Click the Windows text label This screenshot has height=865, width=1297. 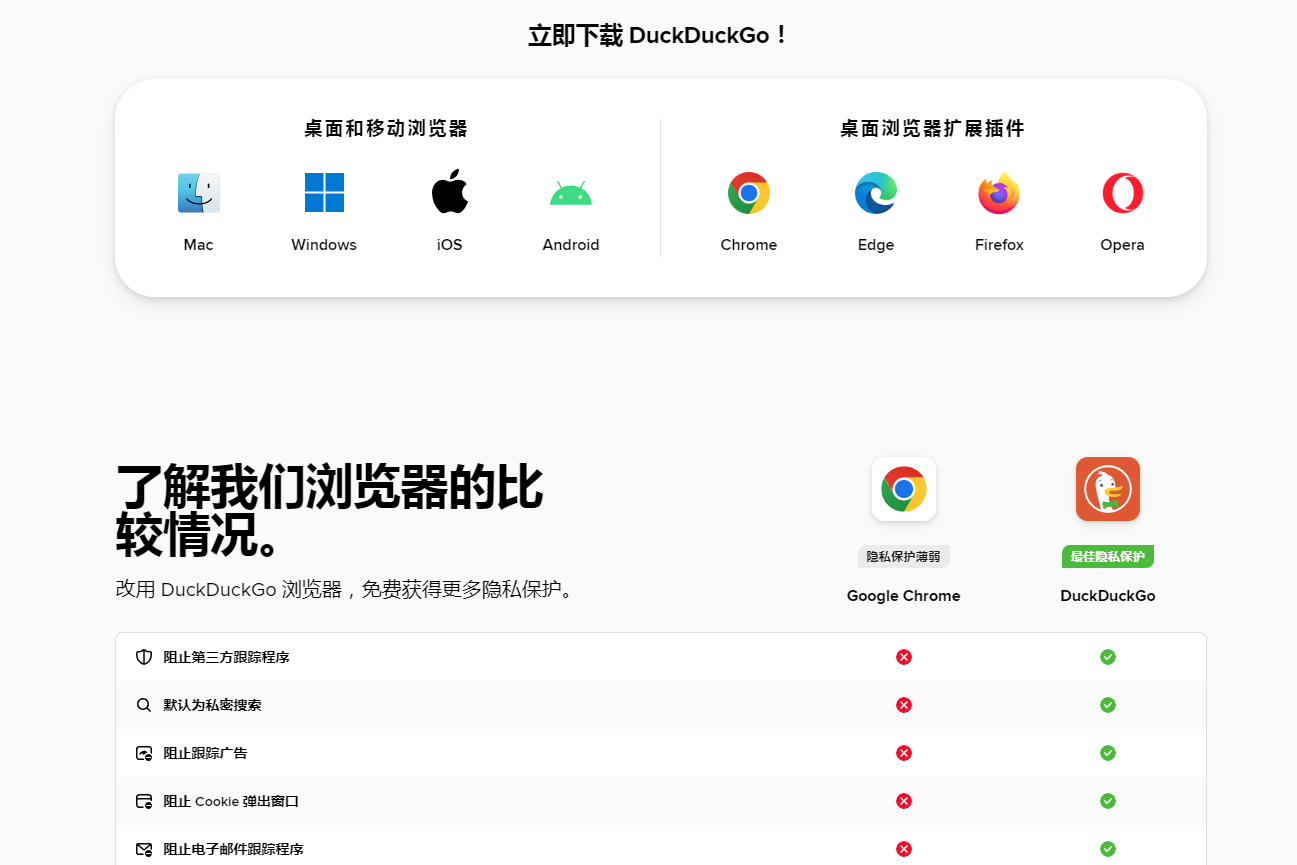pos(324,245)
